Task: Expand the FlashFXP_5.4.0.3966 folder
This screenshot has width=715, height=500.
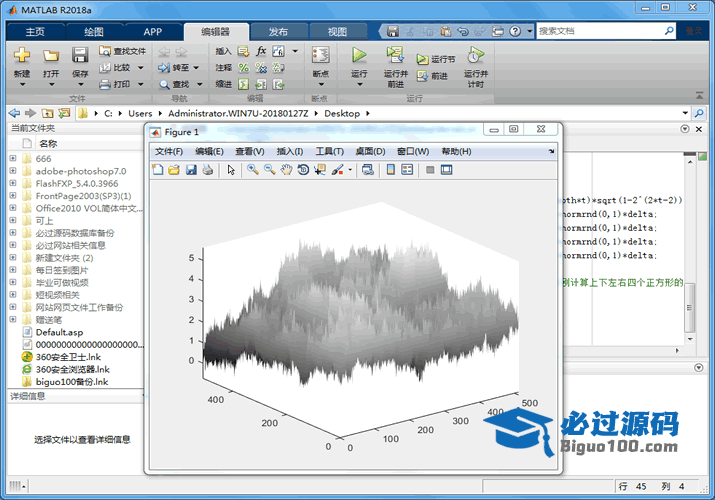Action: click(x=12, y=183)
